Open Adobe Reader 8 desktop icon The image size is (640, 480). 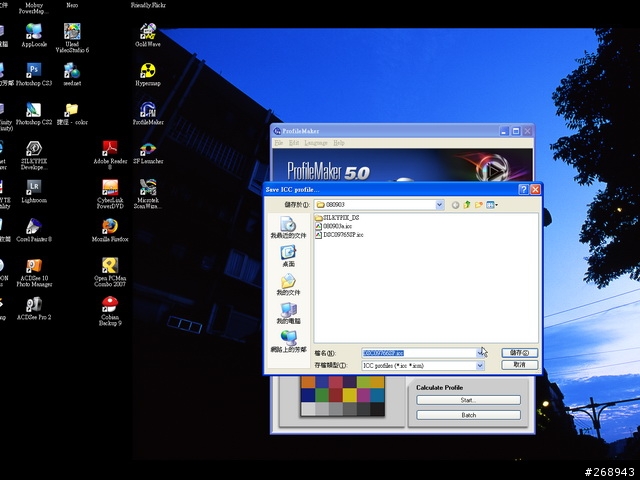pos(110,156)
